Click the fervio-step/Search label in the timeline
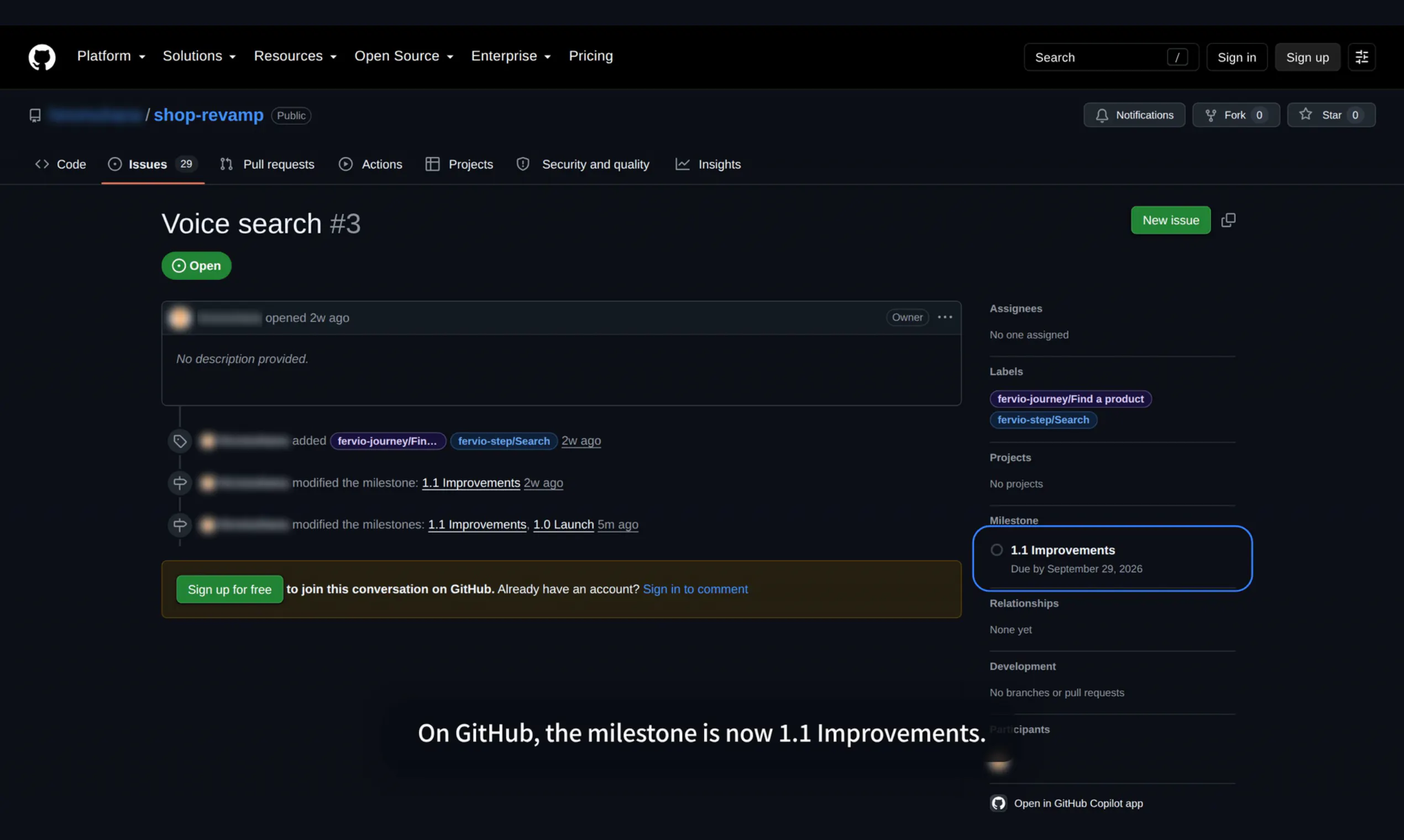1404x840 pixels. (x=504, y=441)
